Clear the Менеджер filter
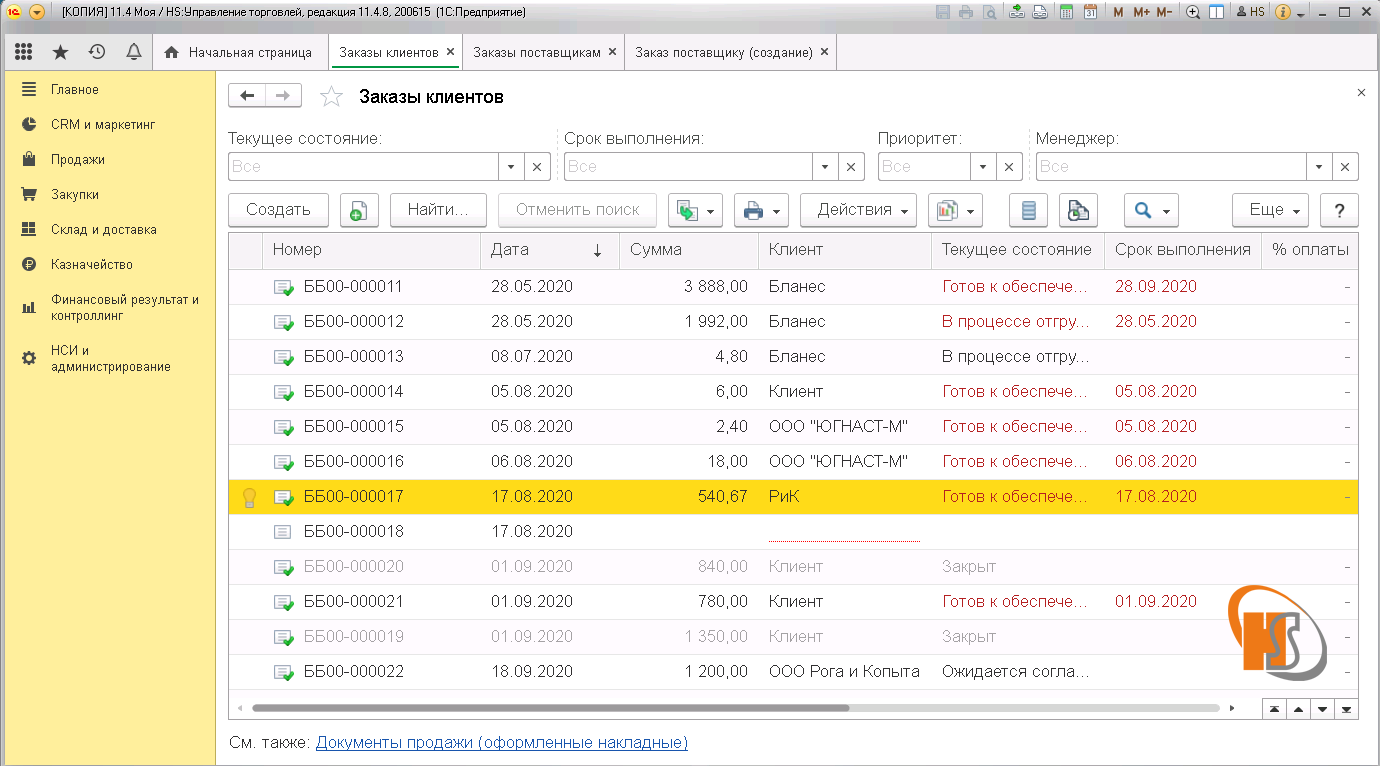 pyautogui.click(x=1346, y=167)
